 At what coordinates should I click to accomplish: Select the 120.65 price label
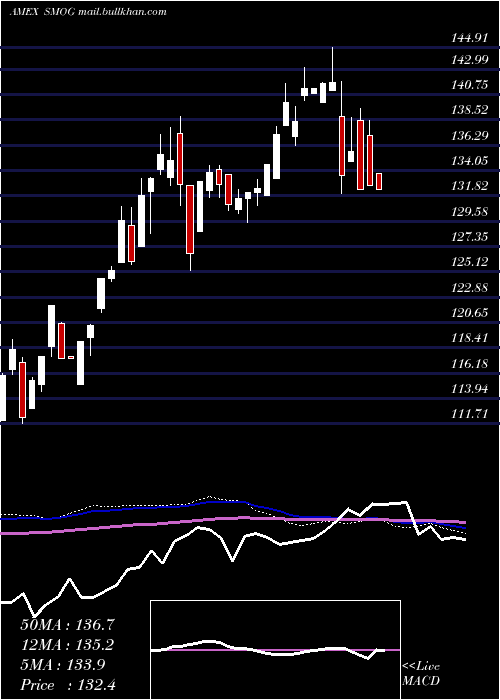point(470,312)
